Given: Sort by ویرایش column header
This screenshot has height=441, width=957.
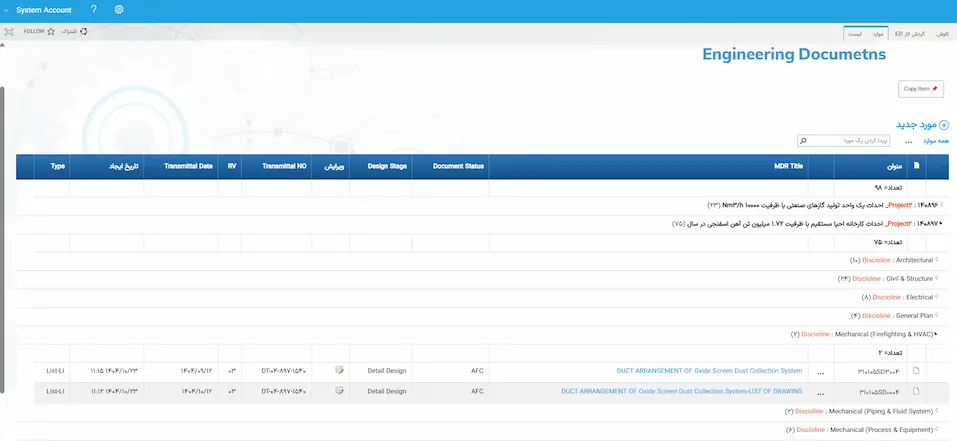Looking at the screenshot, I should click(336, 166).
